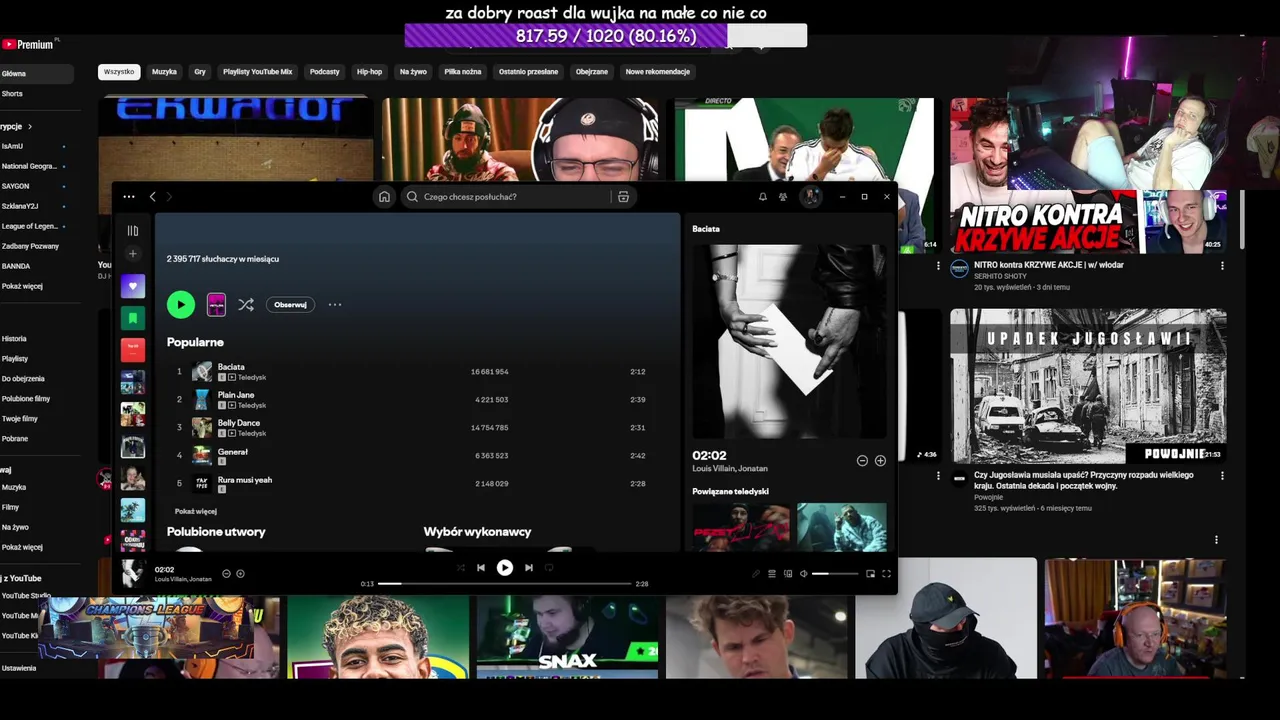Open Shorts in the YouTube sidebar
This screenshot has height=720, width=1280.
pos(12,94)
